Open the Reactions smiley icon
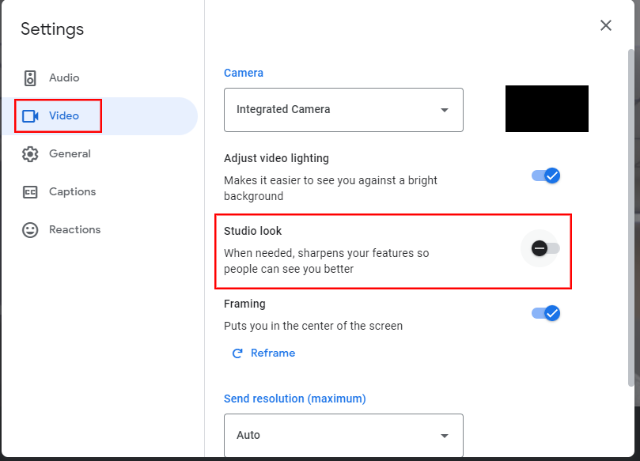640x461 pixels. [30, 230]
